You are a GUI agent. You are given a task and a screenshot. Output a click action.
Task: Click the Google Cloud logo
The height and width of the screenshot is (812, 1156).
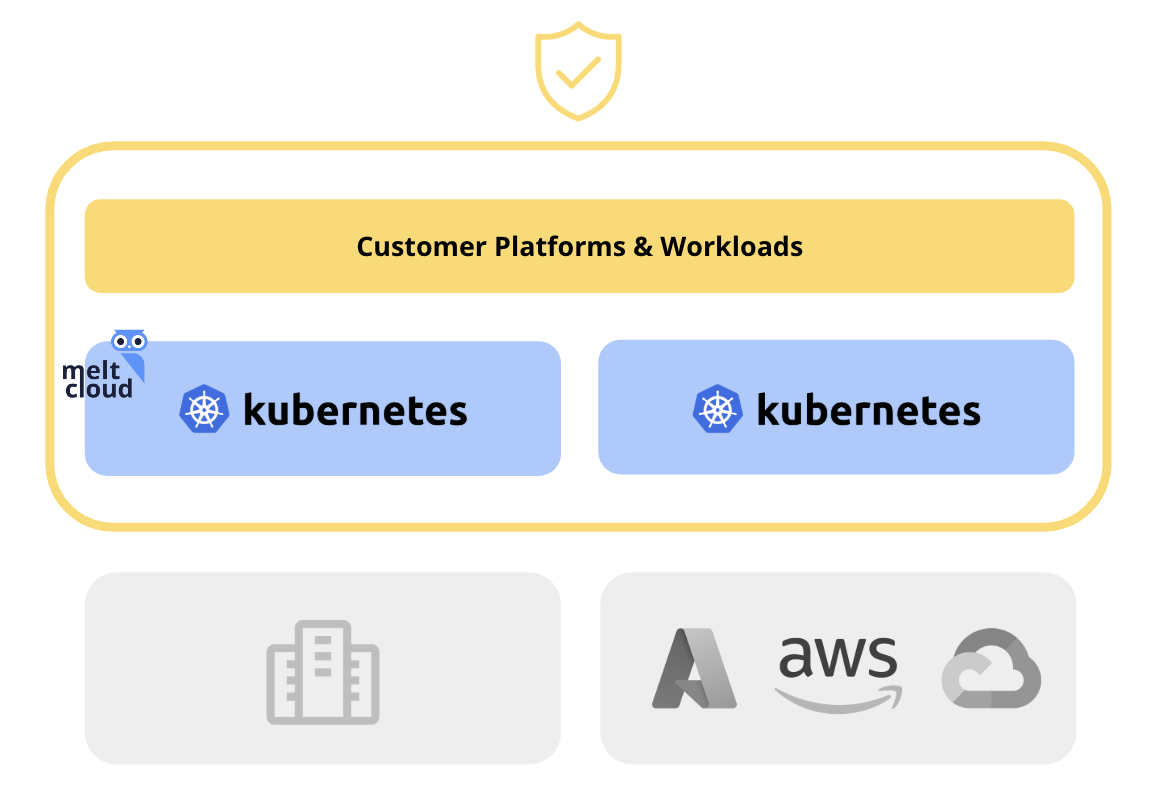(991, 668)
